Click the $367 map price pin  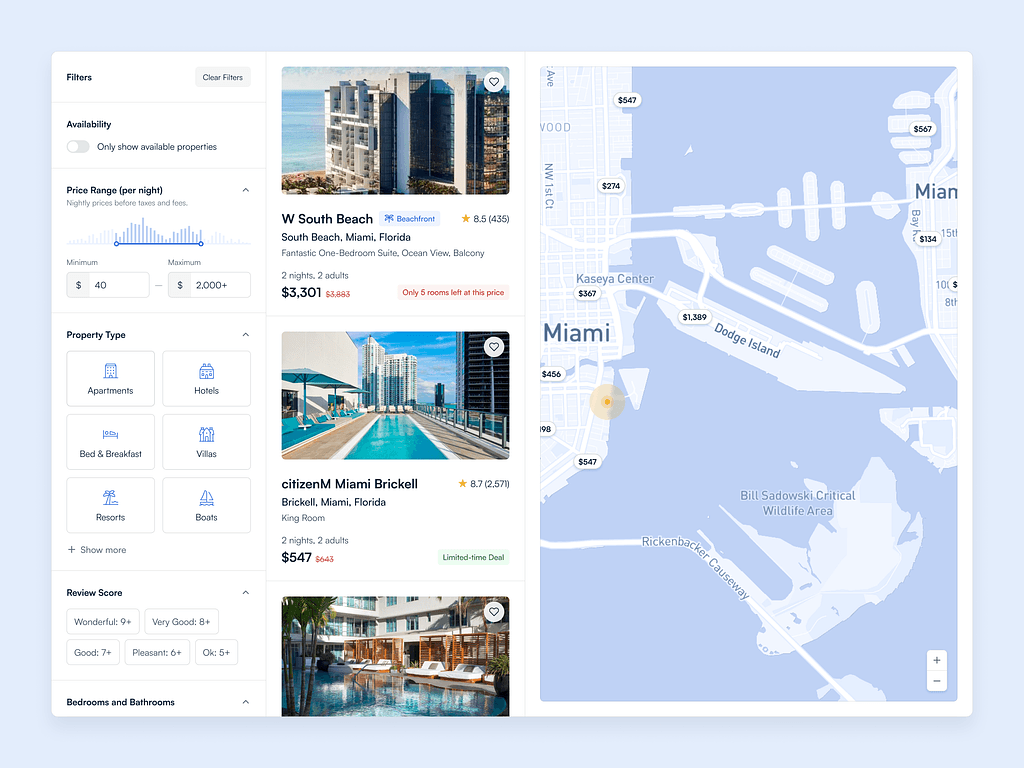pyautogui.click(x=587, y=293)
